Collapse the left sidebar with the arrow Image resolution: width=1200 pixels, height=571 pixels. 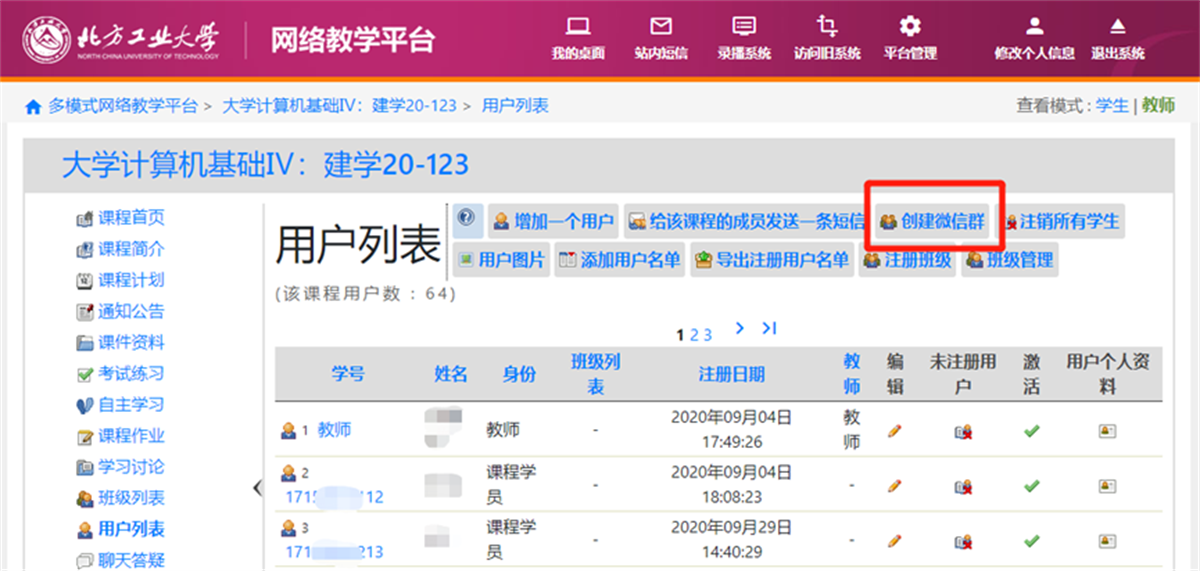[x=257, y=487]
